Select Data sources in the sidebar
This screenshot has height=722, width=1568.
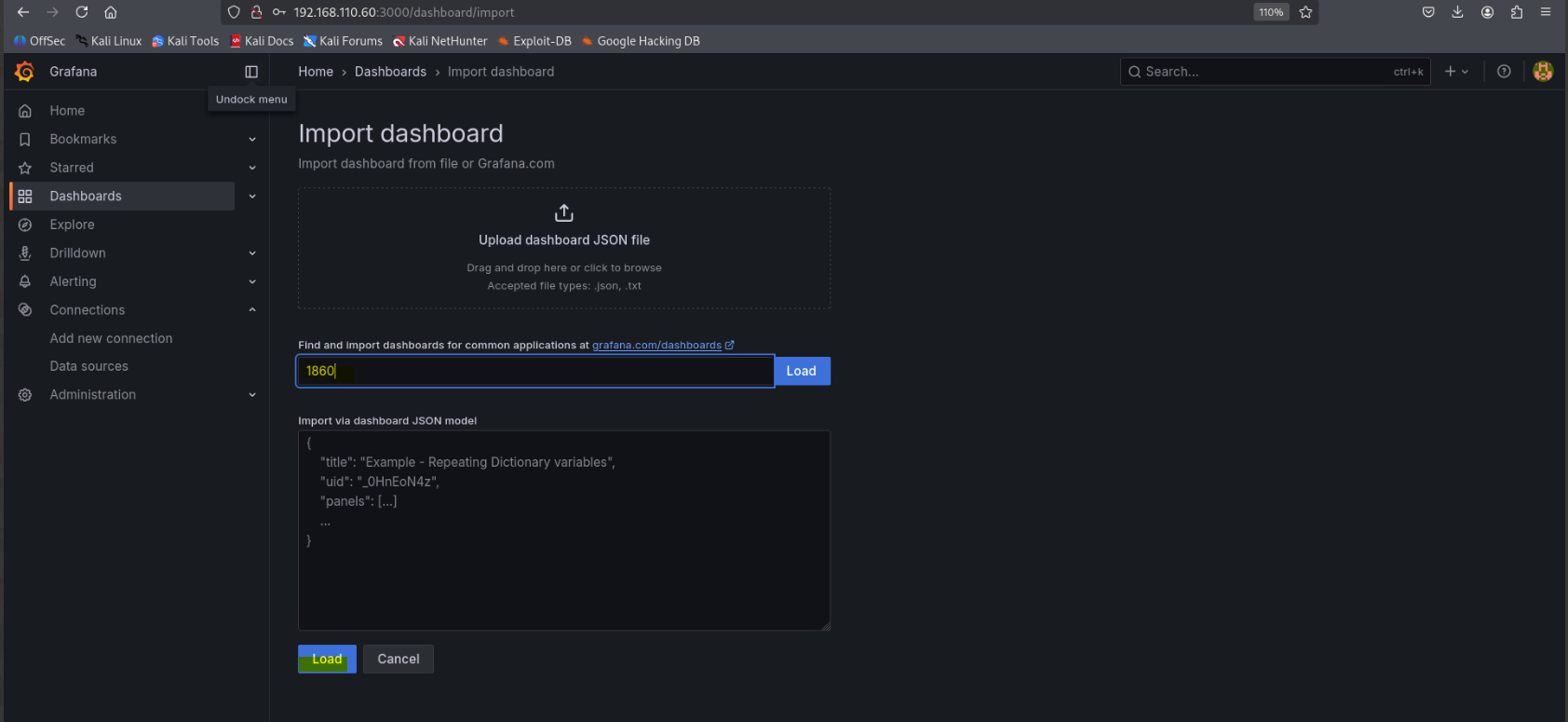[89, 366]
